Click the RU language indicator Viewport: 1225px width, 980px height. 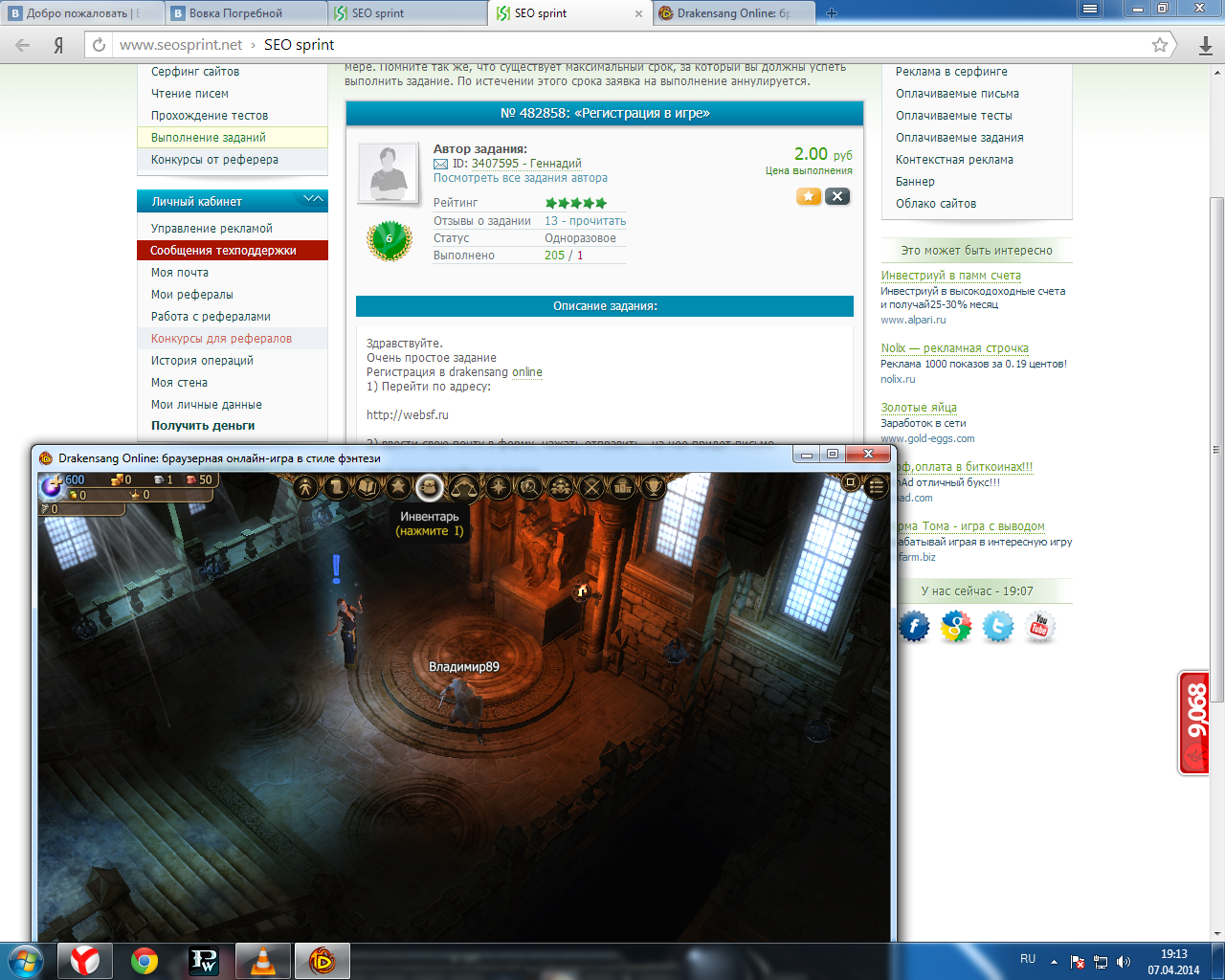1028,959
